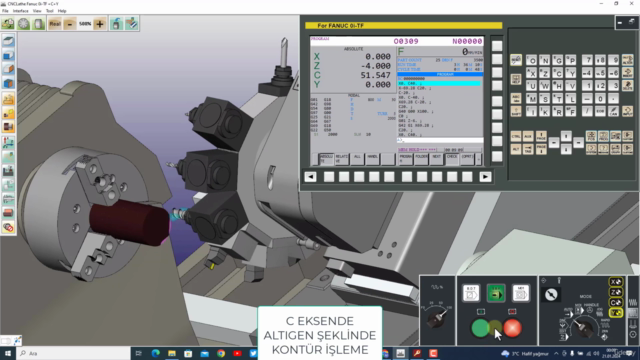
Task: Open the View menu
Action: pyautogui.click(x=37, y=11)
